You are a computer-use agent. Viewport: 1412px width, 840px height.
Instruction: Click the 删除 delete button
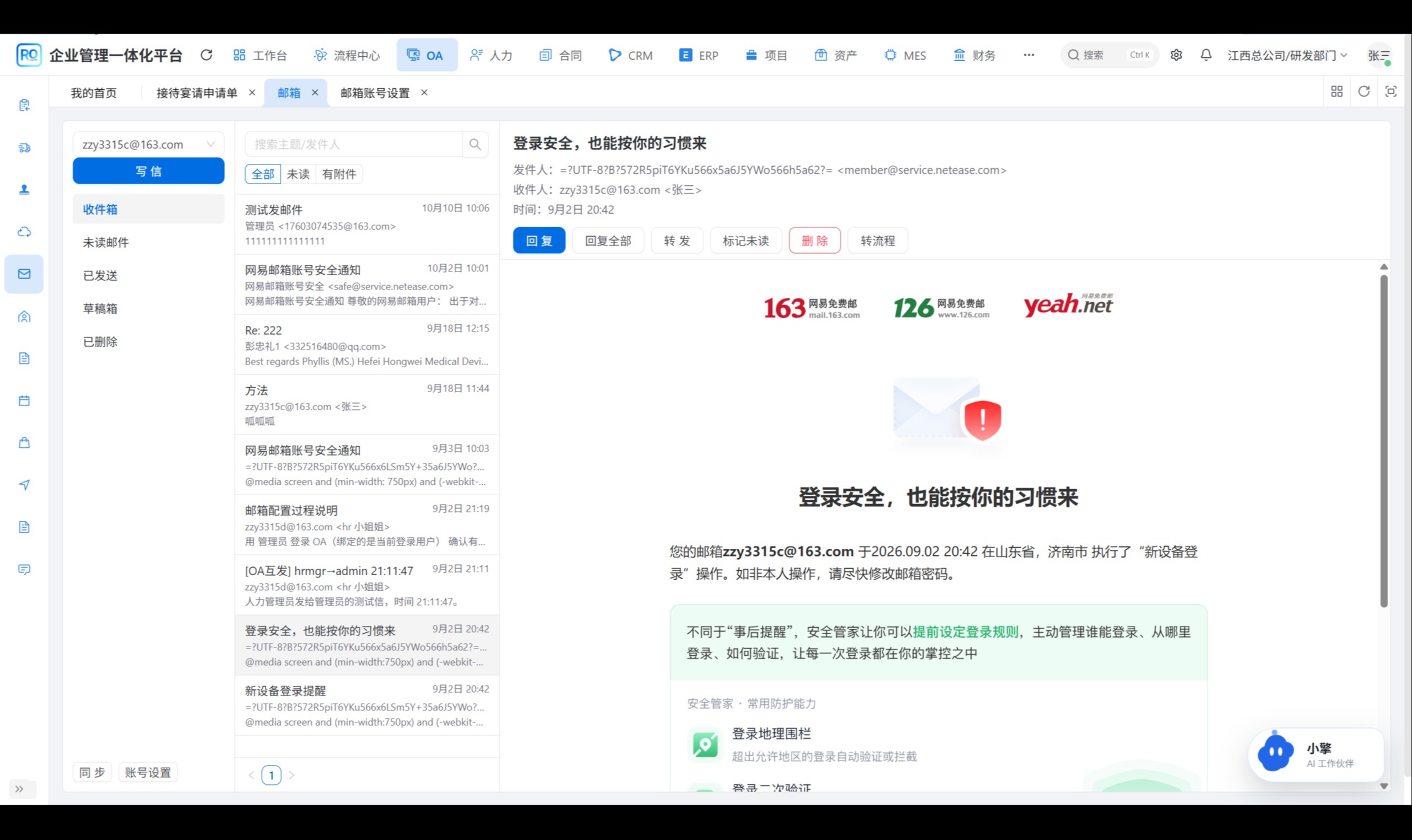click(x=815, y=240)
